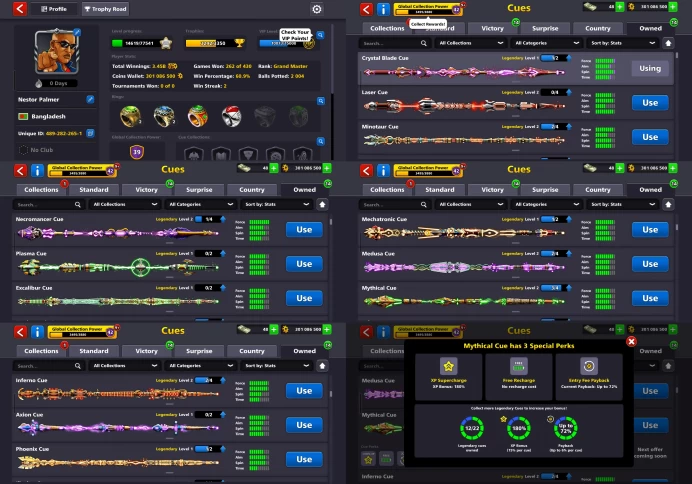
Task: Click Use button for Phoenix Cue
Action: coord(304,459)
